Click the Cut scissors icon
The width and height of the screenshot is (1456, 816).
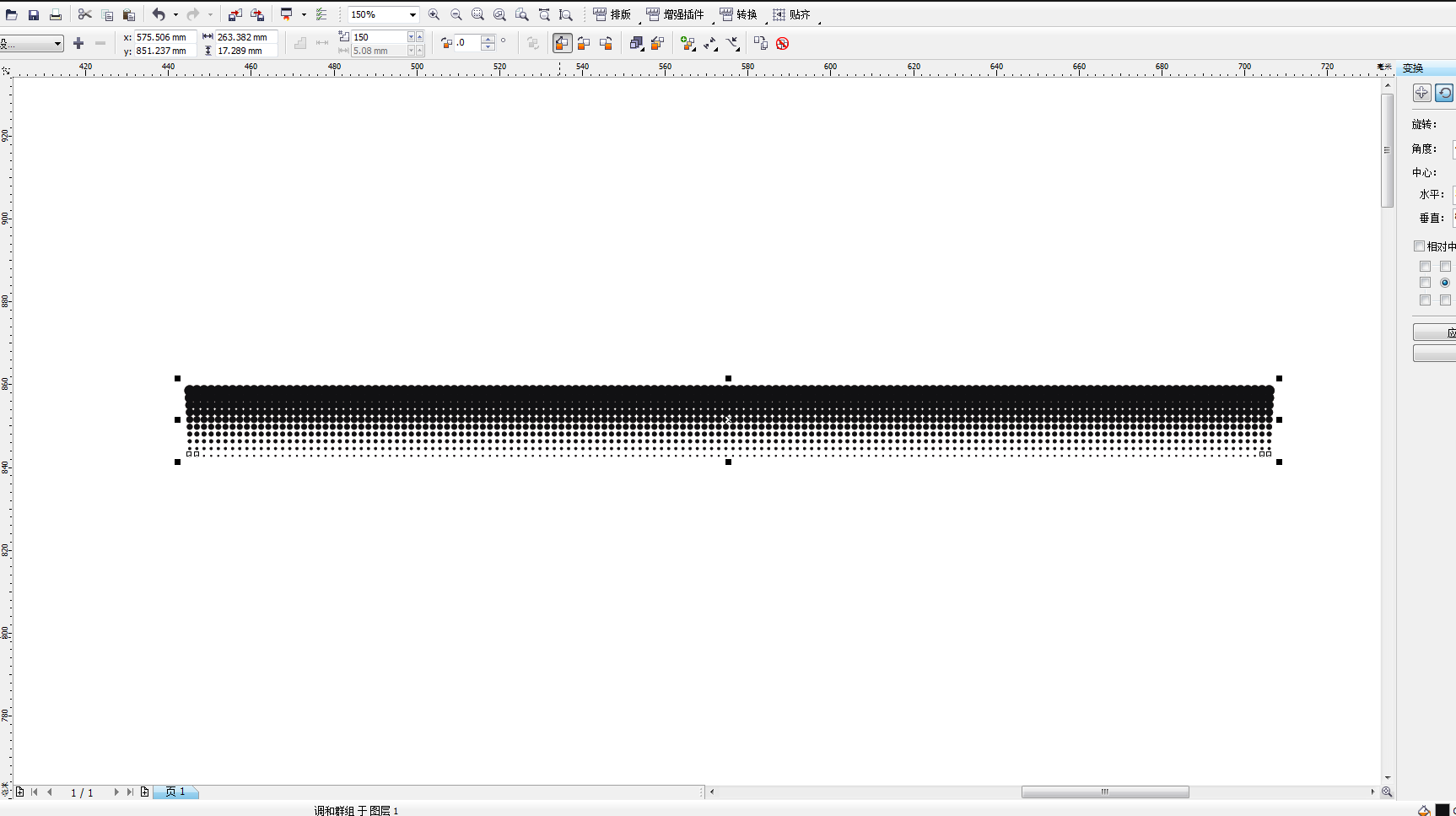click(84, 15)
